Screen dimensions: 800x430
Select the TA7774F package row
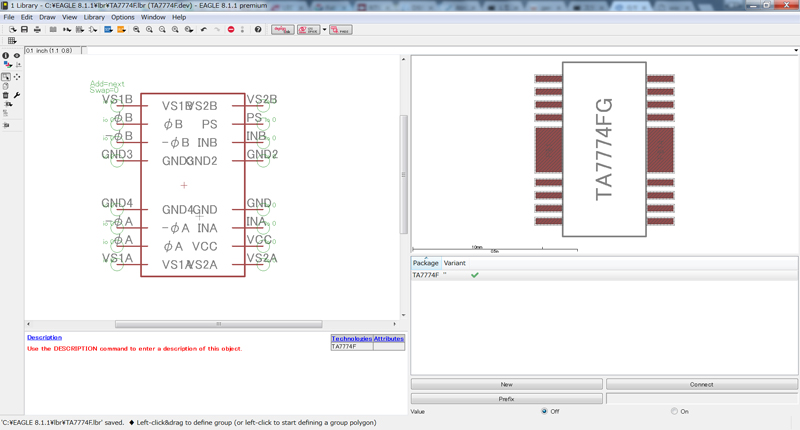[604, 275]
